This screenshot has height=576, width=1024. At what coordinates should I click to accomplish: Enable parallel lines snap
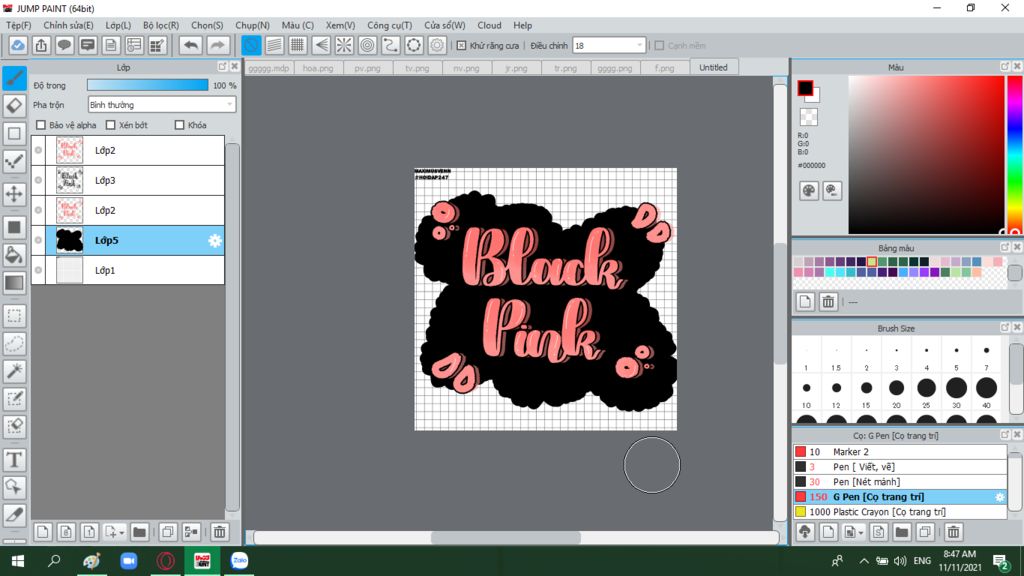point(274,46)
